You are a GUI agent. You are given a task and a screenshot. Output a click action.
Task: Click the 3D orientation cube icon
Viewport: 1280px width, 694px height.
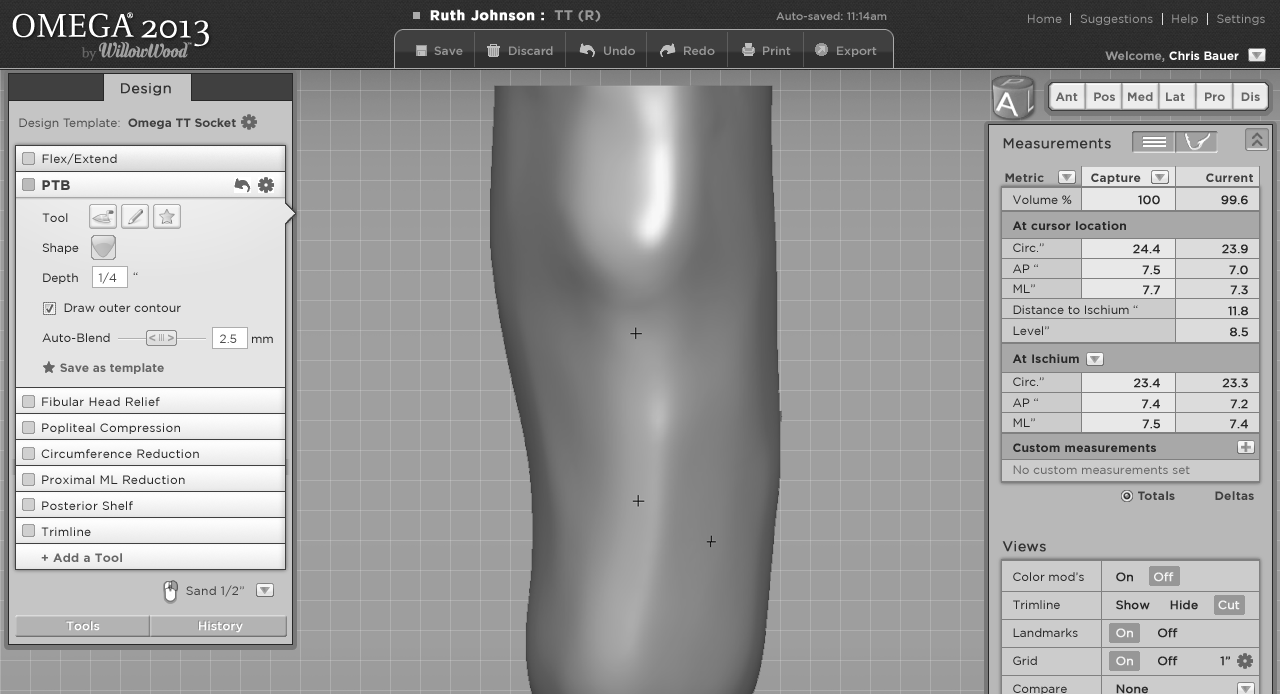[x=1012, y=98]
